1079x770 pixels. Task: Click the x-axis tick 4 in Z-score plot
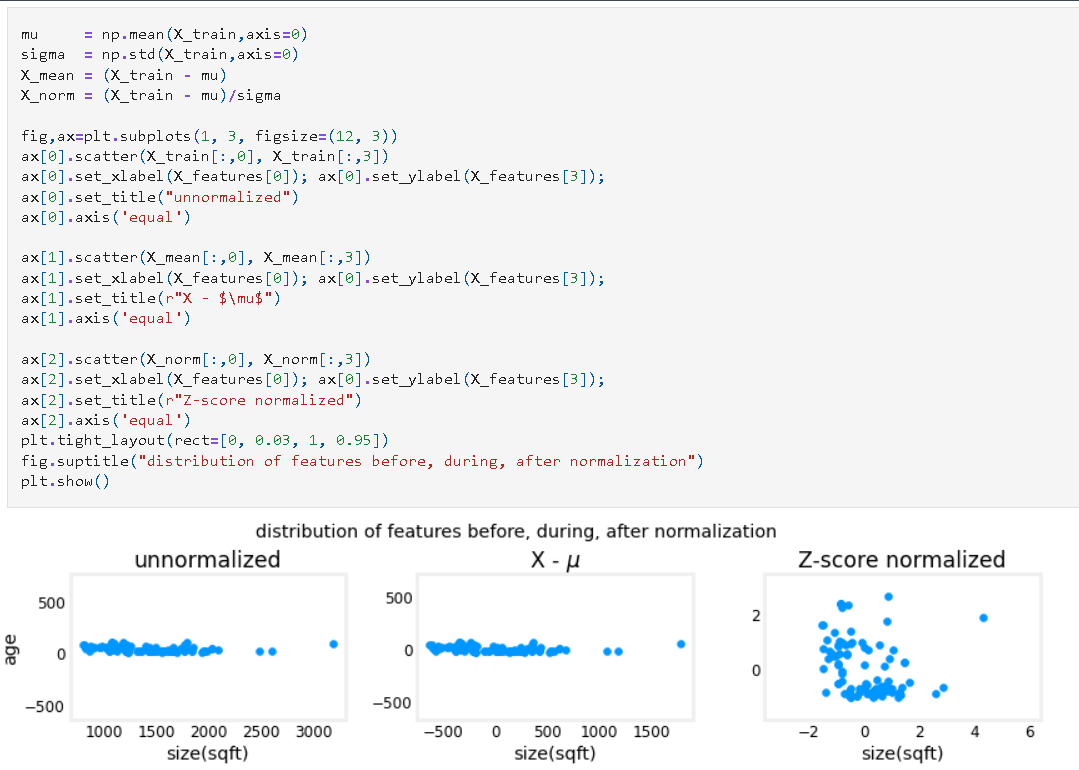click(x=975, y=731)
